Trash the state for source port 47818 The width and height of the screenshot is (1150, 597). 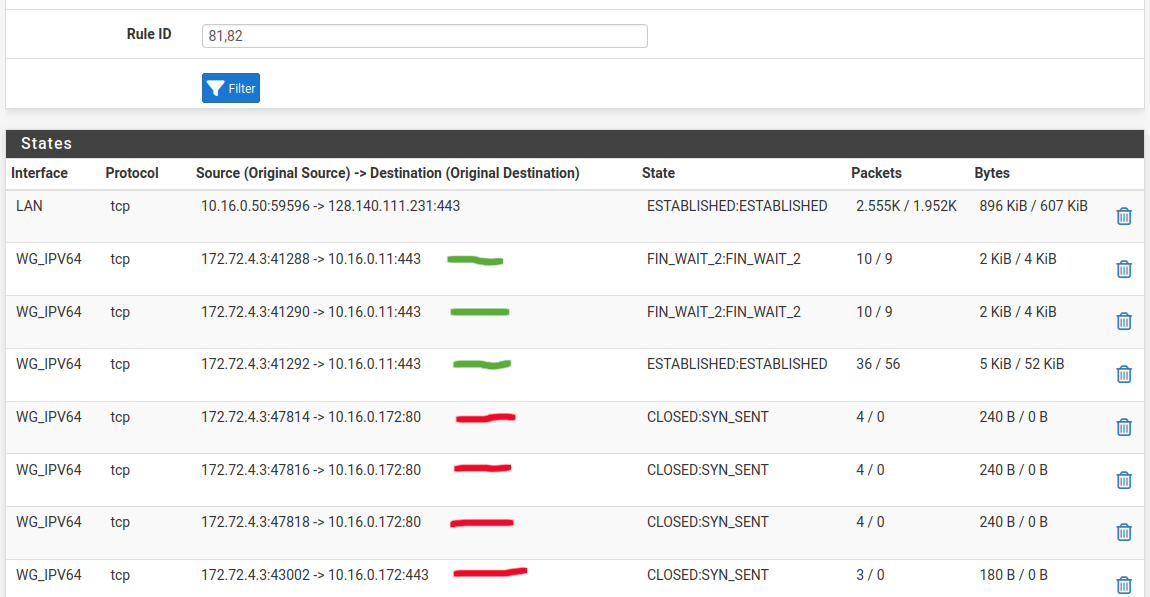[x=1123, y=532]
